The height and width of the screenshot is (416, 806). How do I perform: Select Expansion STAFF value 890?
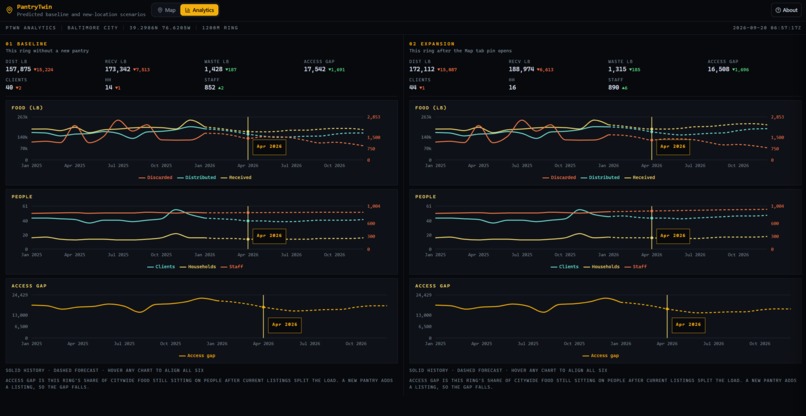click(x=613, y=87)
